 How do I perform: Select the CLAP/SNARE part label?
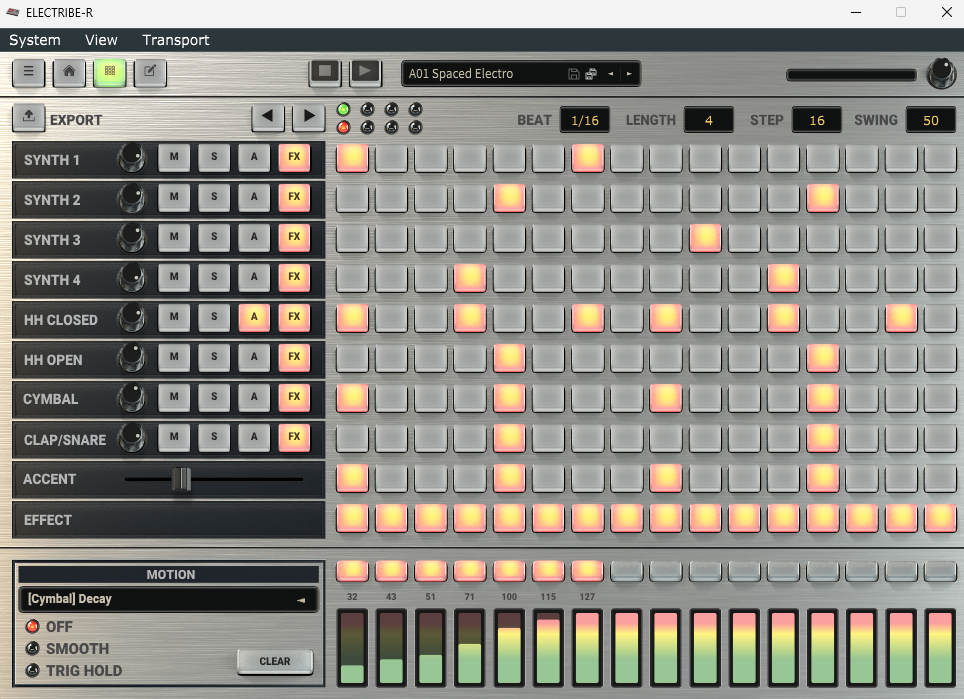pos(65,440)
